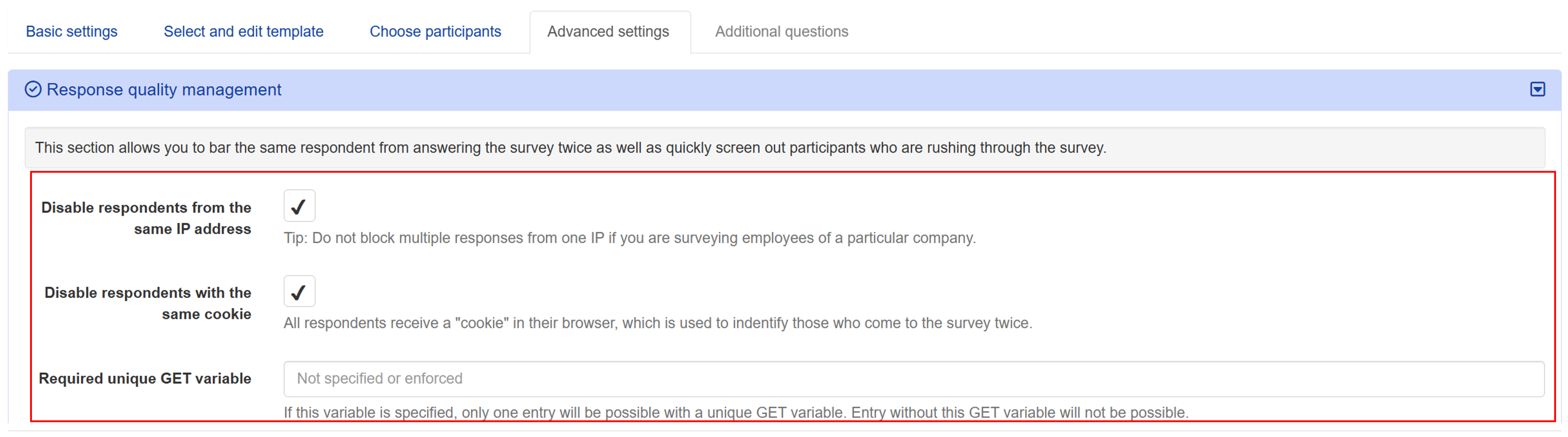The image size is (1568, 437).
Task: Click the Response quality management heading
Action: click(x=164, y=90)
